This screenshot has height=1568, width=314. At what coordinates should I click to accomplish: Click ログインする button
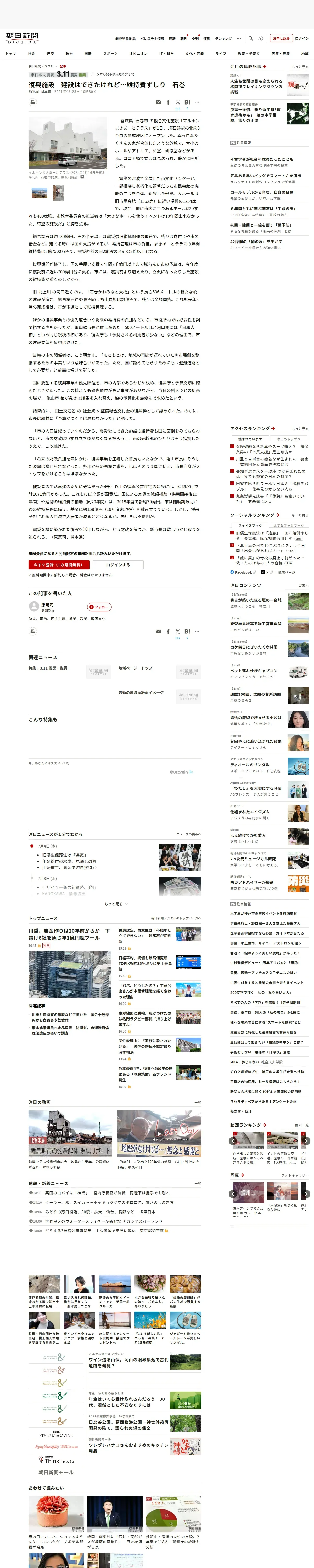click(x=118, y=565)
